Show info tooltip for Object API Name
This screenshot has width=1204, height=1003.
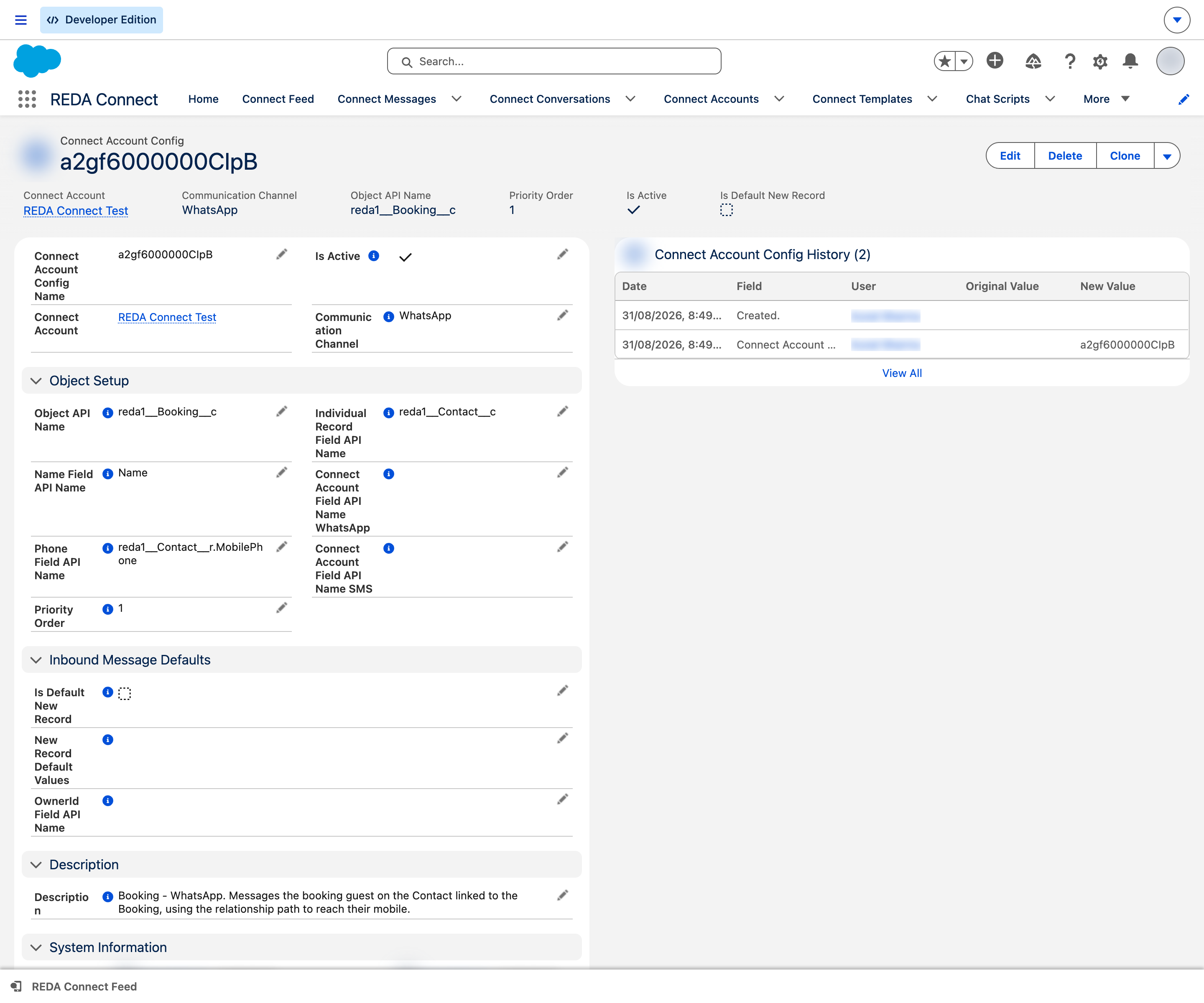pyautogui.click(x=108, y=412)
